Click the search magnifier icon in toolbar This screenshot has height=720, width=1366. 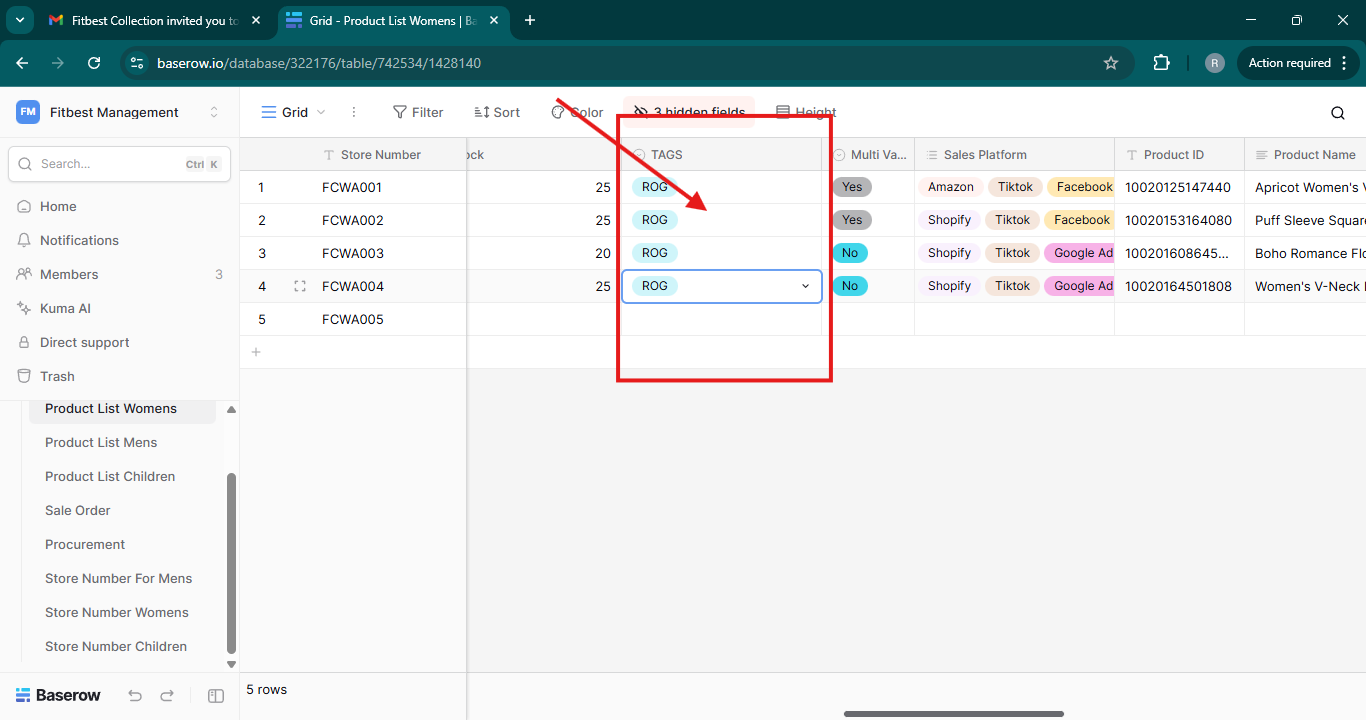point(1337,113)
